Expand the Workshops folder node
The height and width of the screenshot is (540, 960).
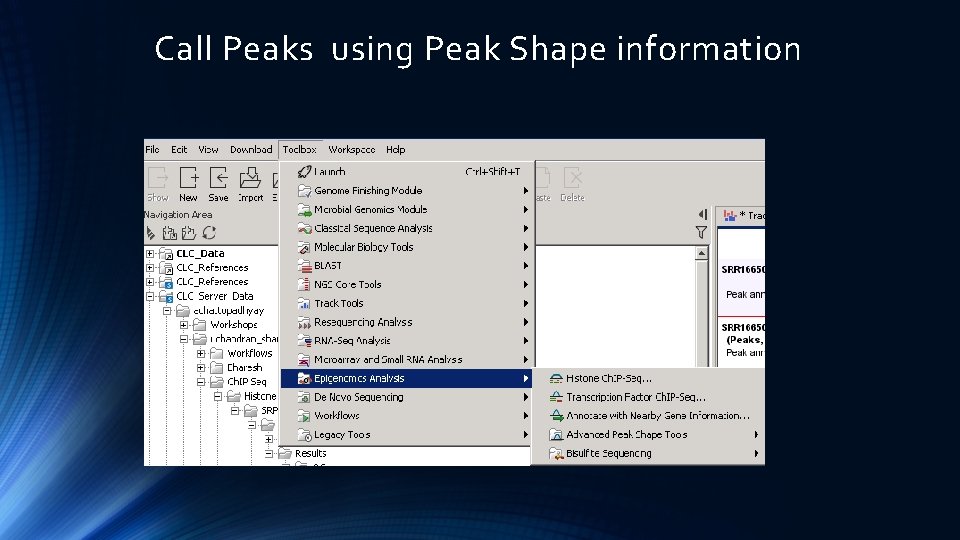tap(184, 325)
